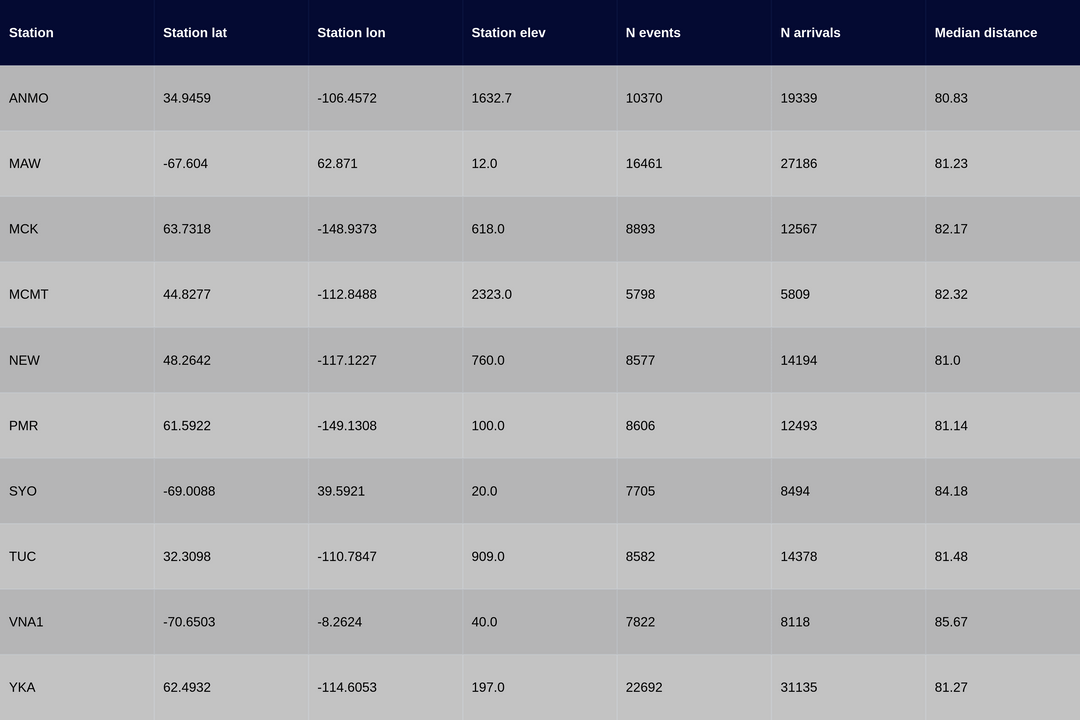Click the PMR station entry
Viewport: 1080px width, 720px height.
(x=24, y=426)
